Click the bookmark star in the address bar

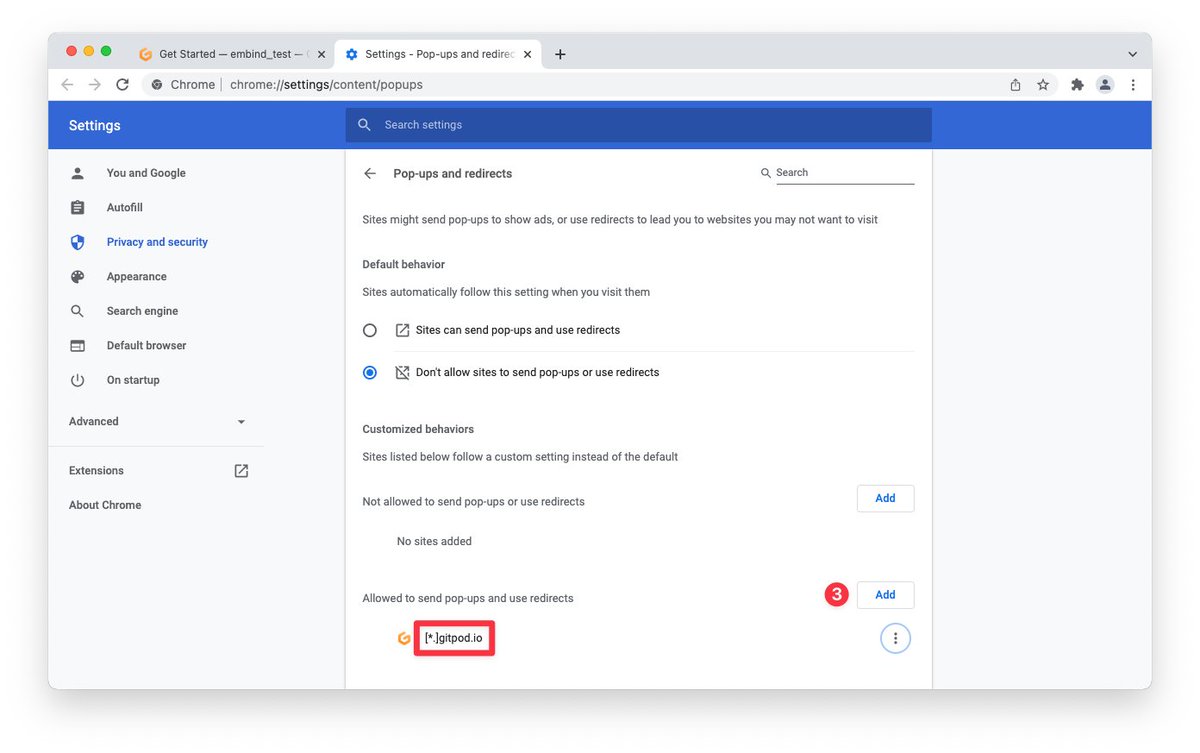(x=1043, y=85)
